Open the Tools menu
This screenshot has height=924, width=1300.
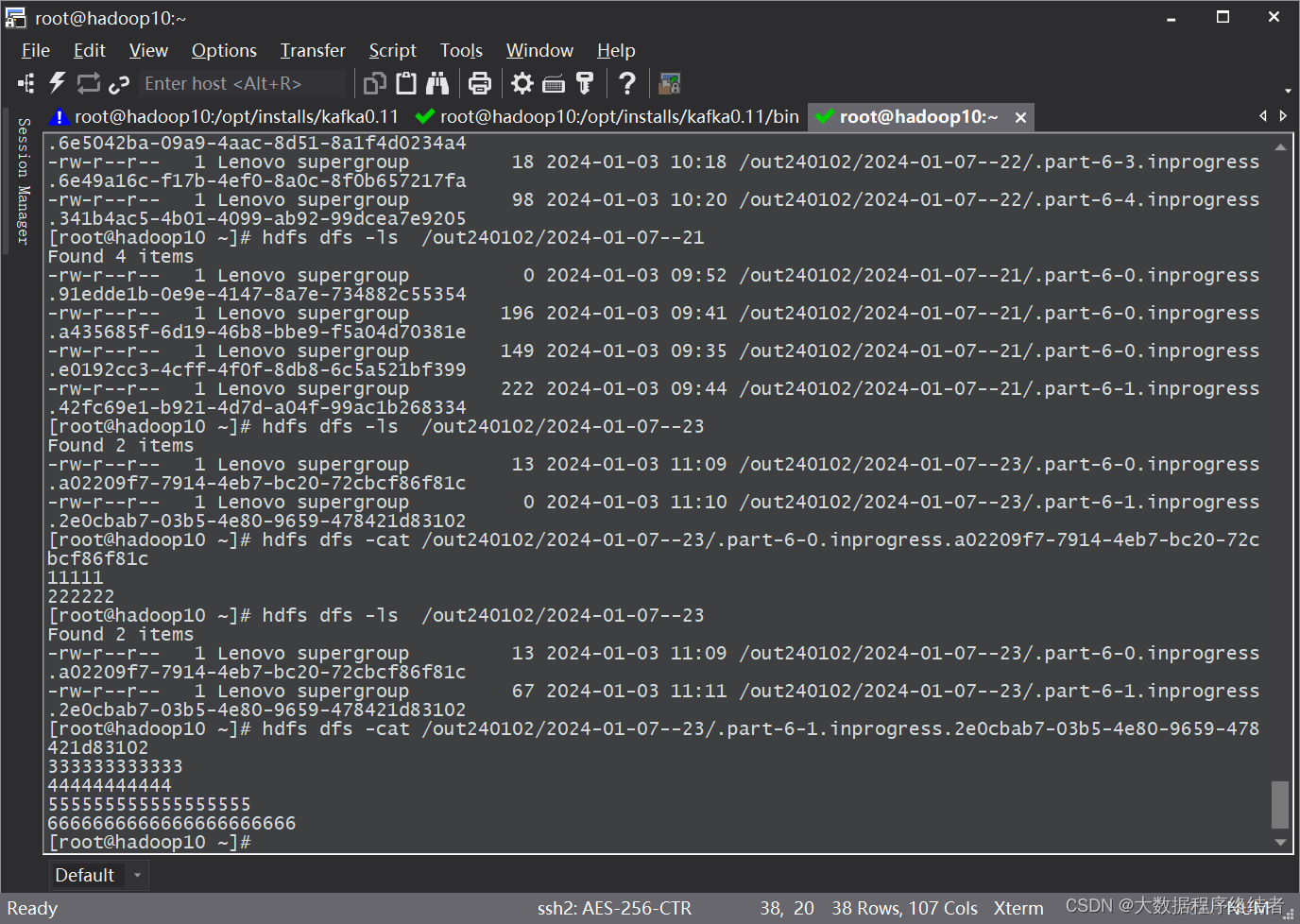pos(461,50)
